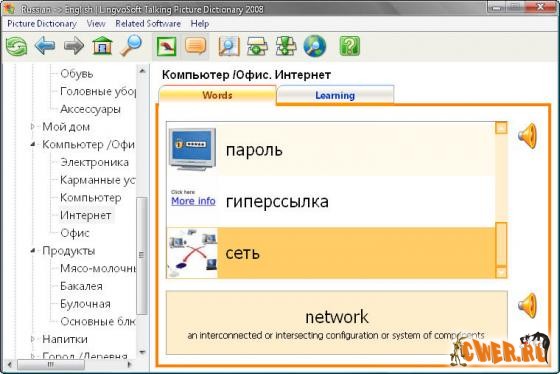Select Мясо-молочные in the tree
The image size is (560, 374).
[x=98, y=268]
